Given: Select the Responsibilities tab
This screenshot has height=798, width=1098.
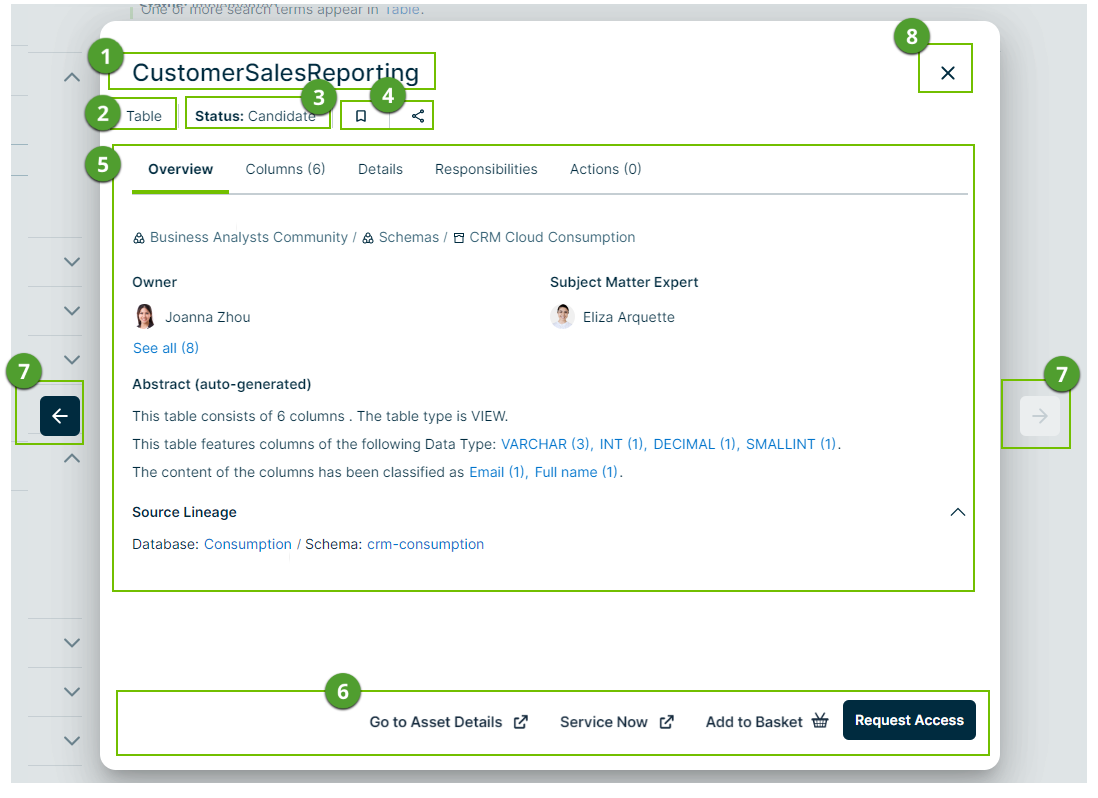Looking at the screenshot, I should coord(486,170).
